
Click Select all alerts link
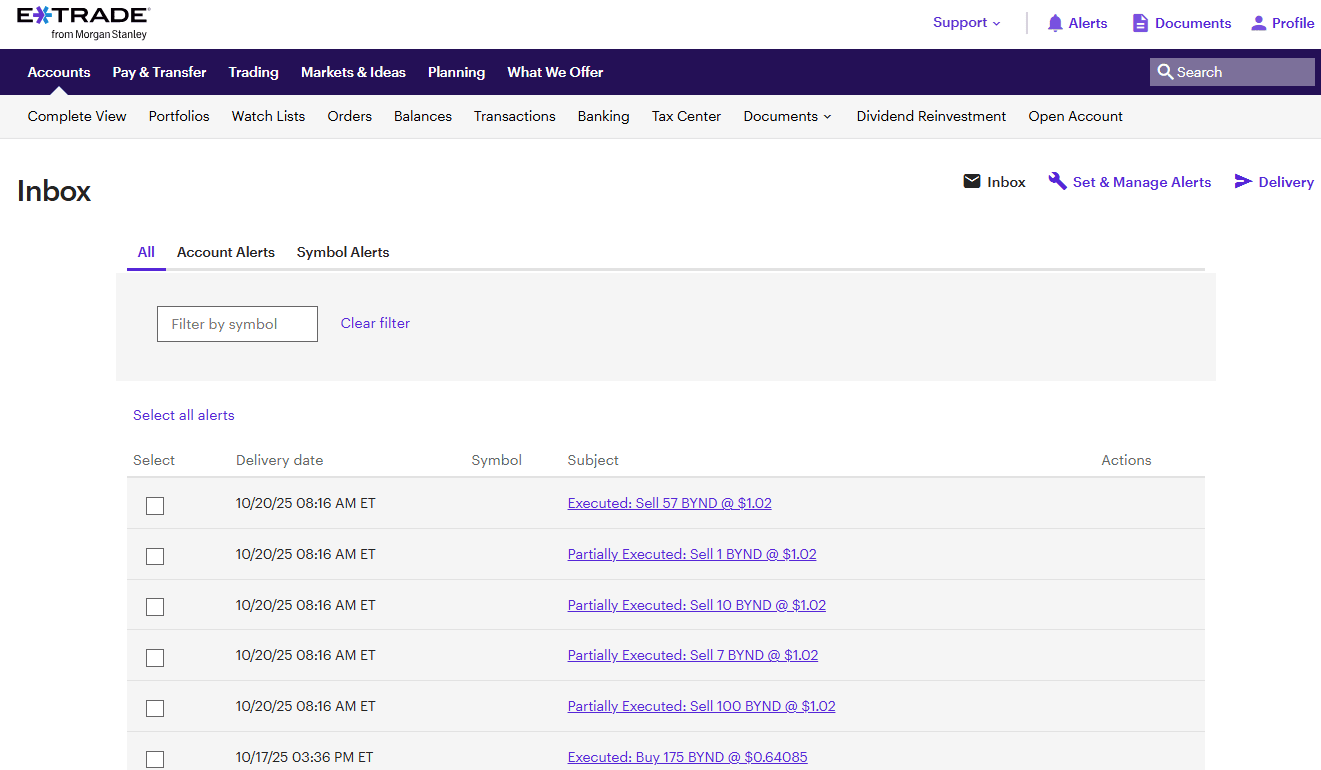tap(184, 415)
